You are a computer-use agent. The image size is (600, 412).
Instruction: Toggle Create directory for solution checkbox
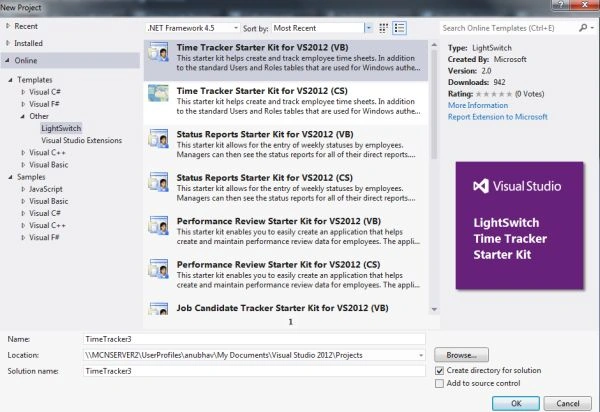[x=439, y=371]
